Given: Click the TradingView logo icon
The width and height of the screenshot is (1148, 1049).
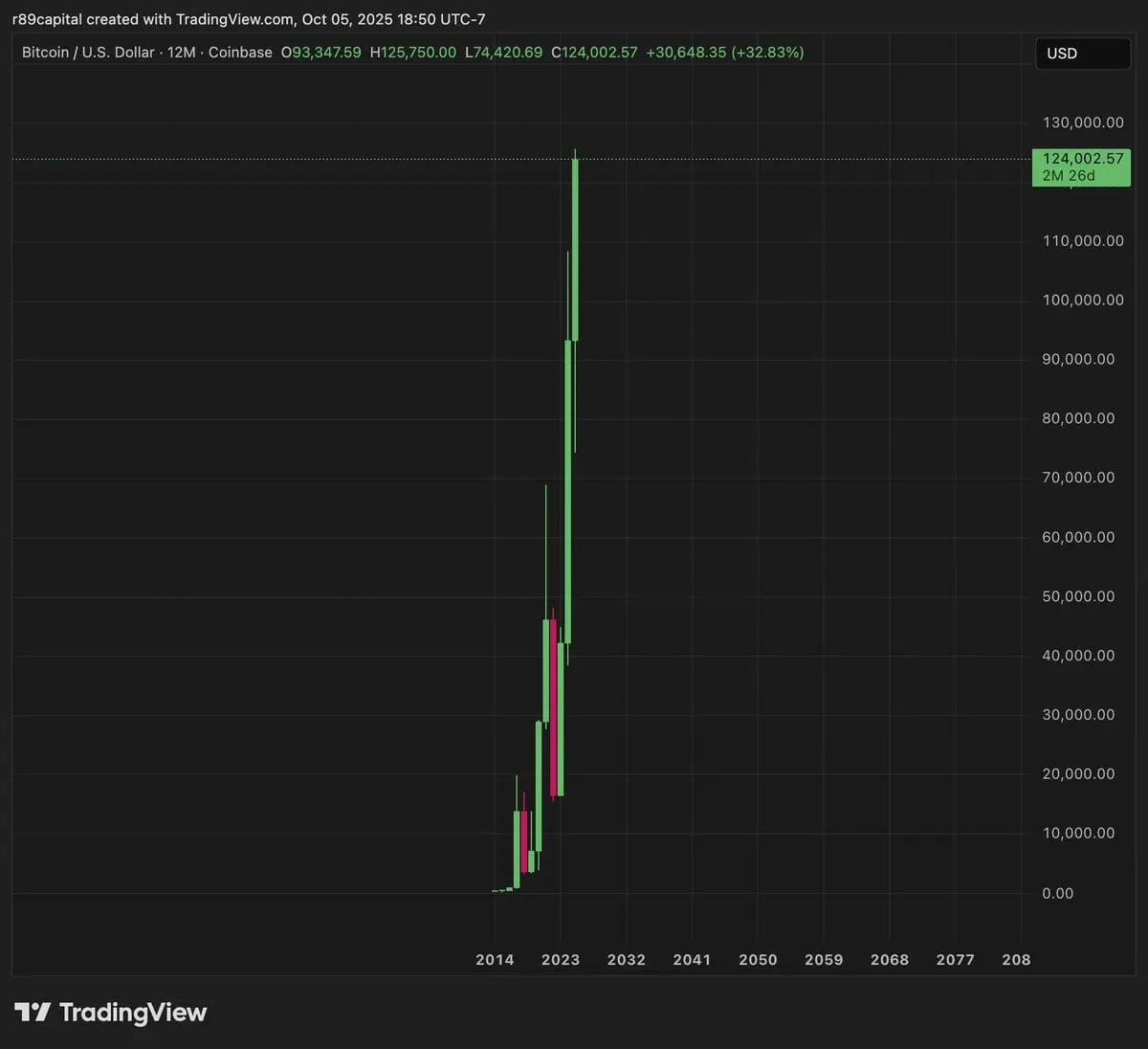Looking at the screenshot, I should (32, 1013).
